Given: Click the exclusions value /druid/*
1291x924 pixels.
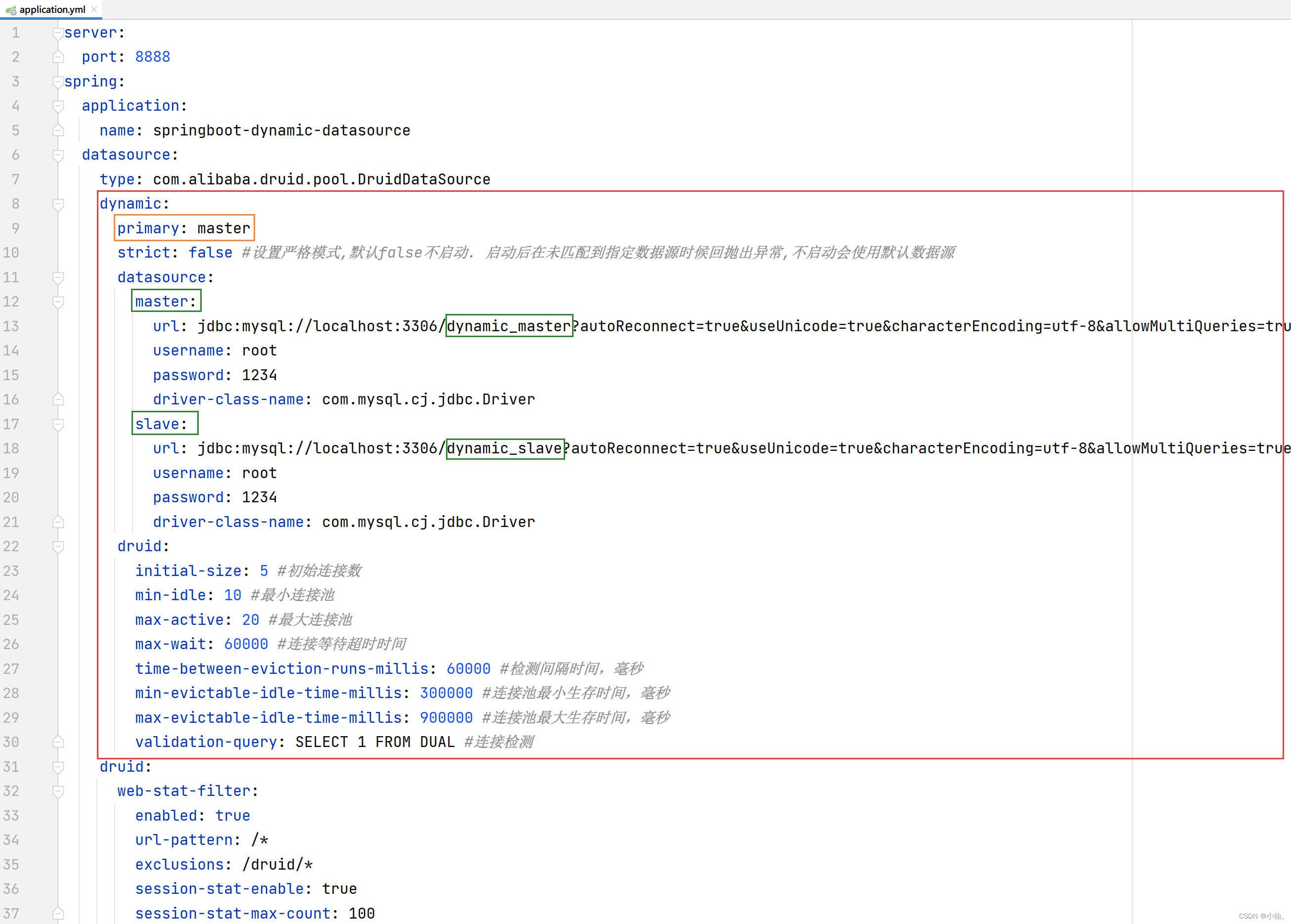Looking at the screenshot, I should [x=277, y=865].
